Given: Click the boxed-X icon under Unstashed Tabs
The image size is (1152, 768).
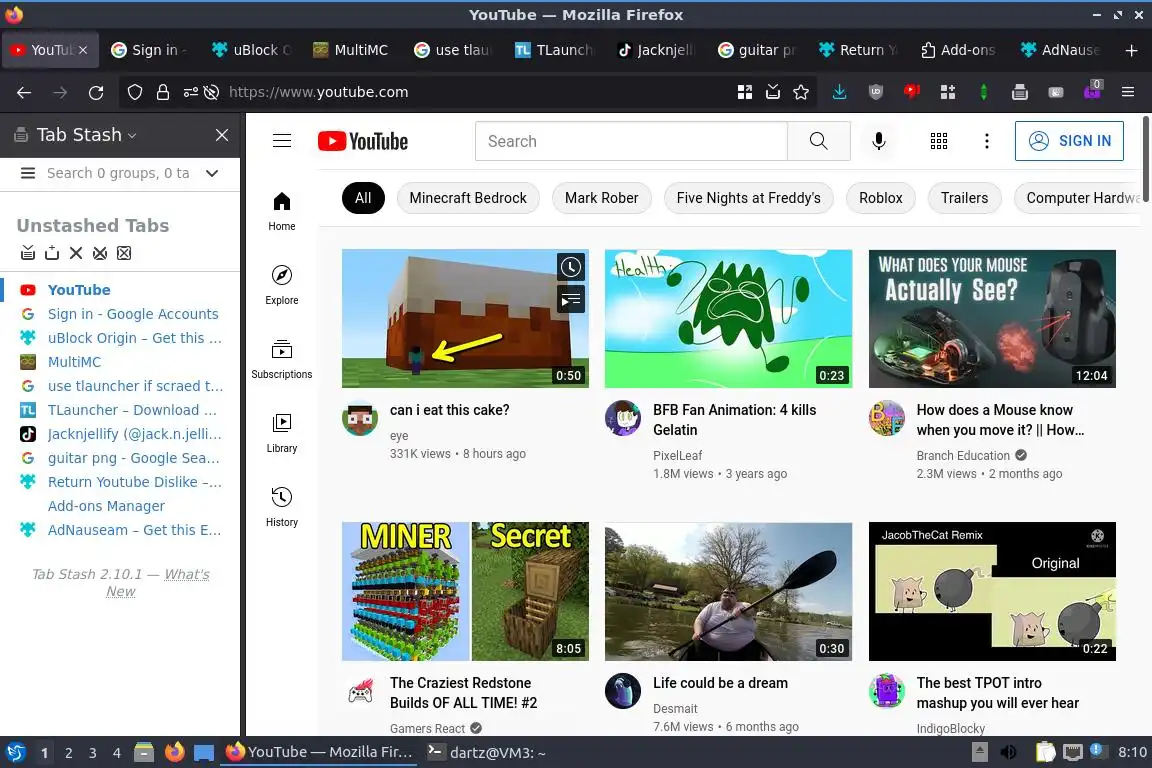Looking at the screenshot, I should pyautogui.click(x=124, y=253).
